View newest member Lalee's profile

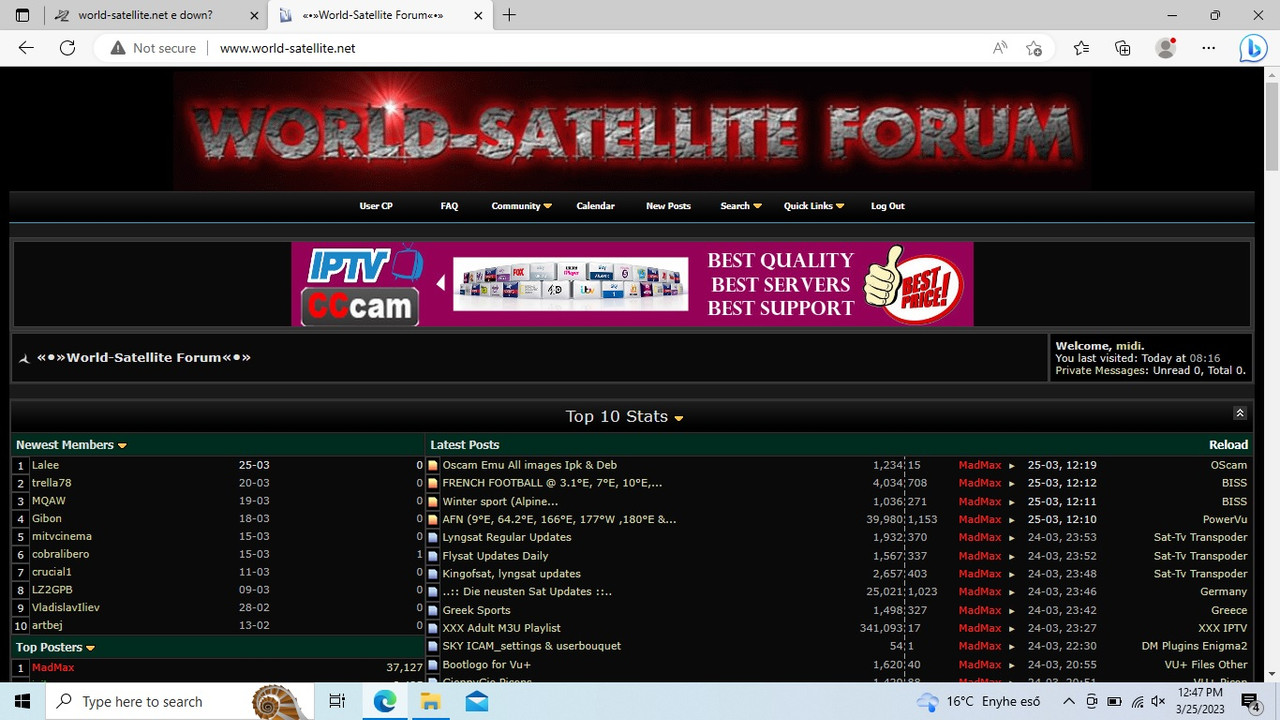(45, 465)
